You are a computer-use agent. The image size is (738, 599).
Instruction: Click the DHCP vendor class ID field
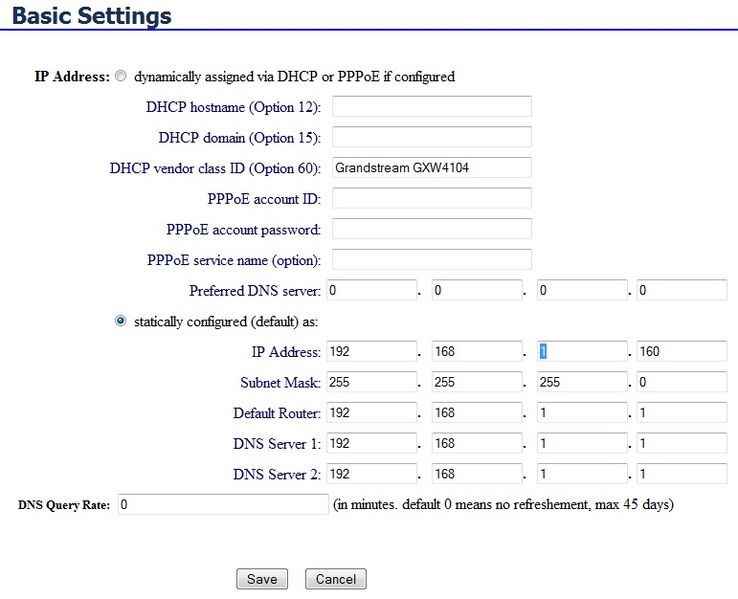click(431, 168)
